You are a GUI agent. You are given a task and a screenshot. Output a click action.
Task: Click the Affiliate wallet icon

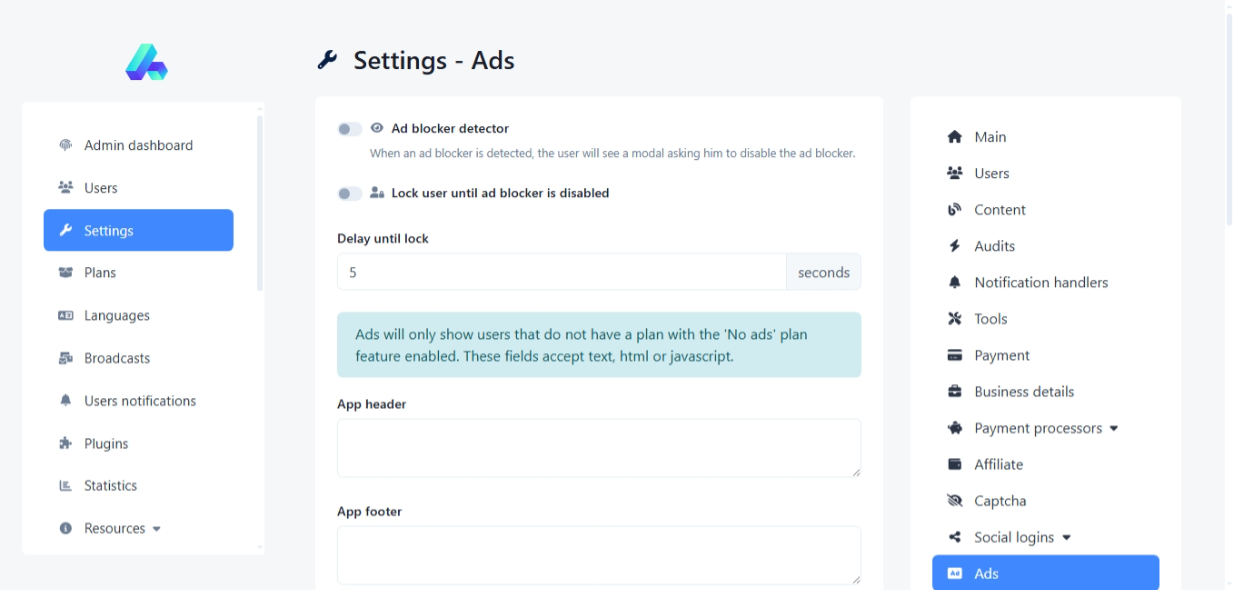point(954,465)
